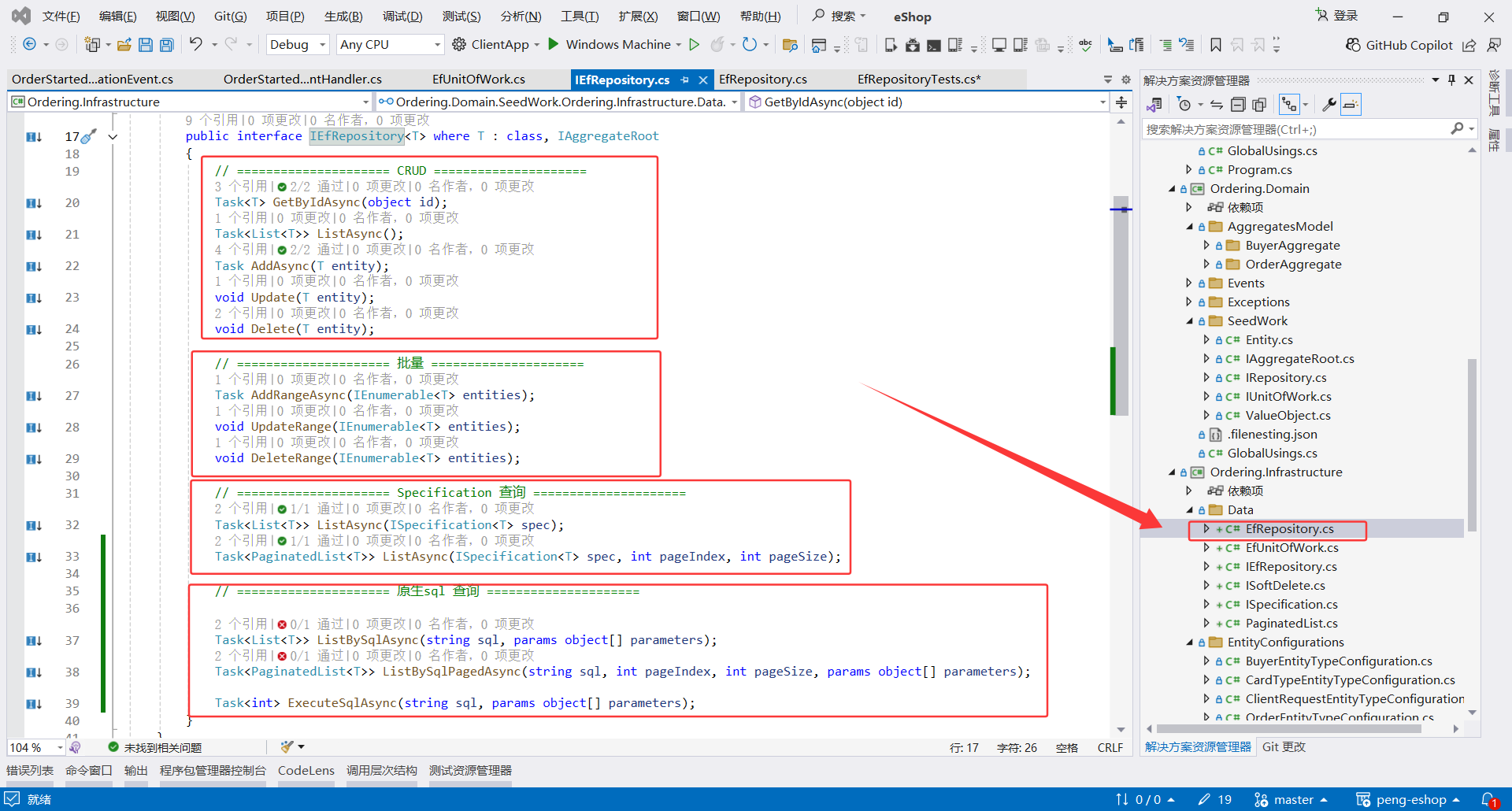
Task: Toggle pin on the IEfRepository.cs tab
Action: (684, 80)
